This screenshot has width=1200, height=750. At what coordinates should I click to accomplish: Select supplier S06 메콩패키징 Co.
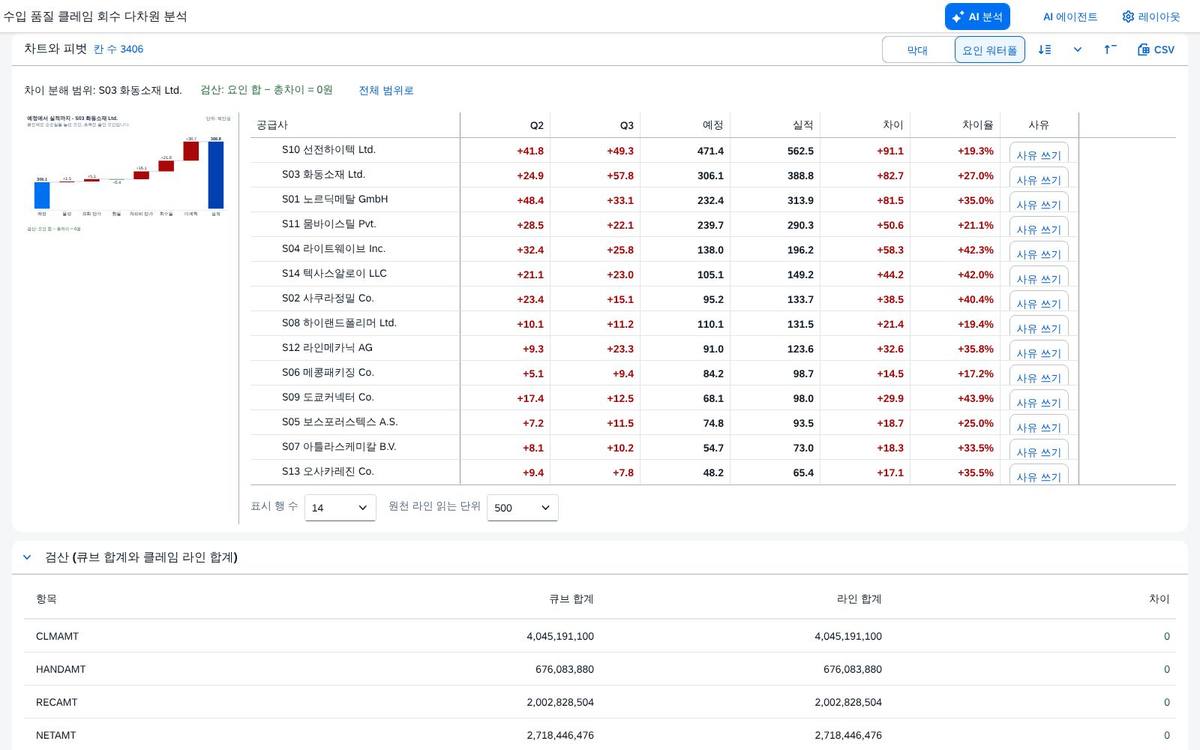328,372
